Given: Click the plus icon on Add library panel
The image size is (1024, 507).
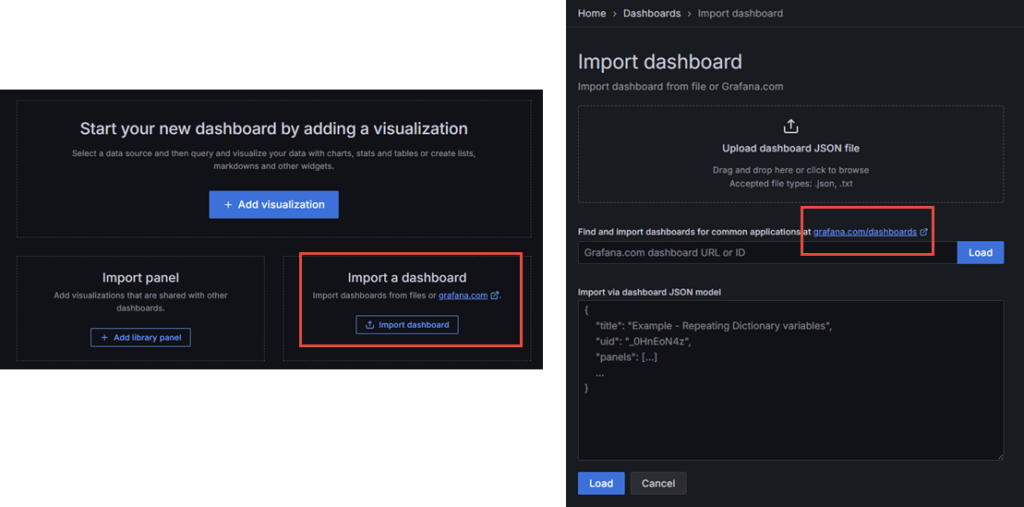Looking at the screenshot, I should point(103,338).
